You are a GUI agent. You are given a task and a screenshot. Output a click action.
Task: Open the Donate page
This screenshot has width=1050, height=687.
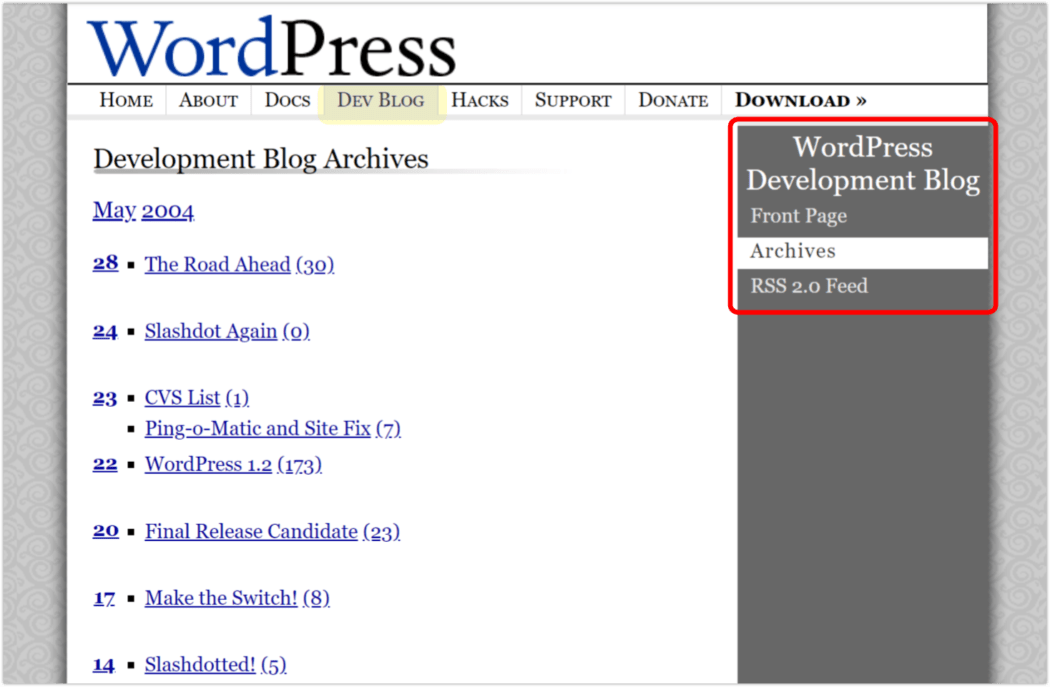pos(673,100)
